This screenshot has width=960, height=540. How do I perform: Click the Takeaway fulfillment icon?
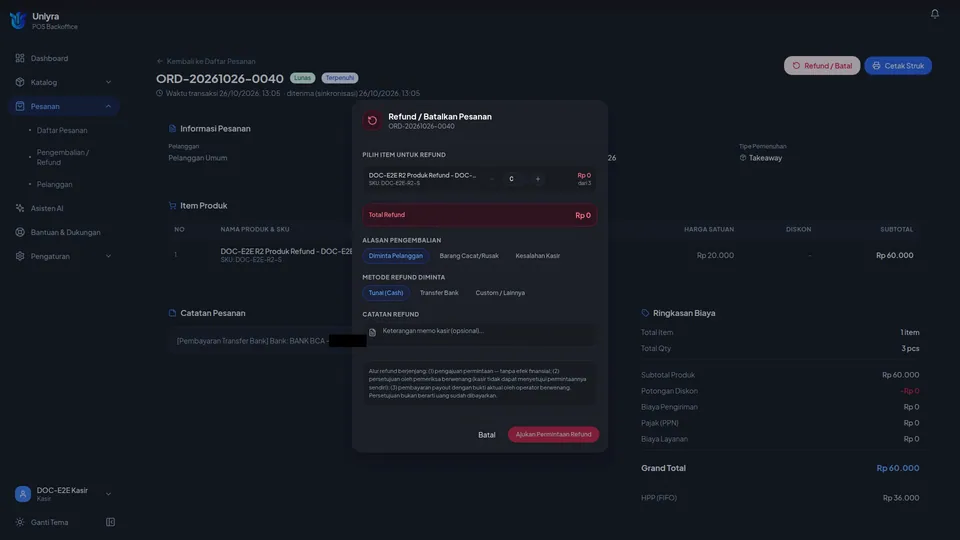[743, 158]
